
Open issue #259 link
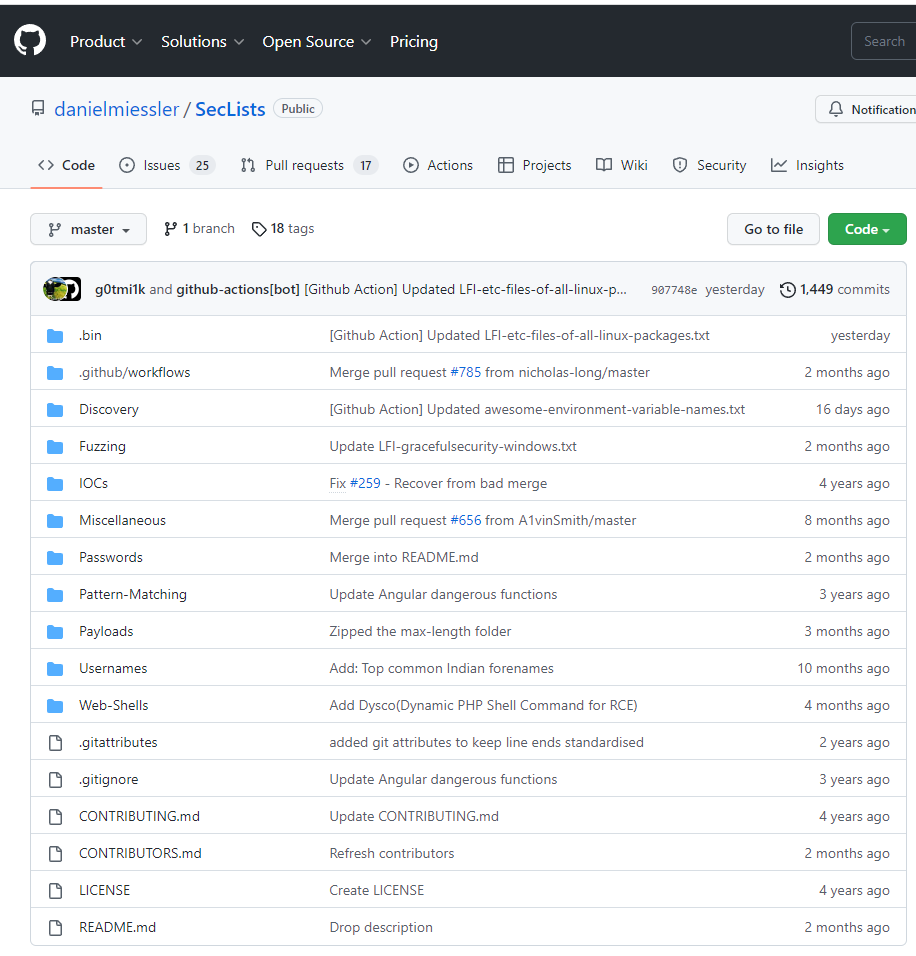(365, 483)
